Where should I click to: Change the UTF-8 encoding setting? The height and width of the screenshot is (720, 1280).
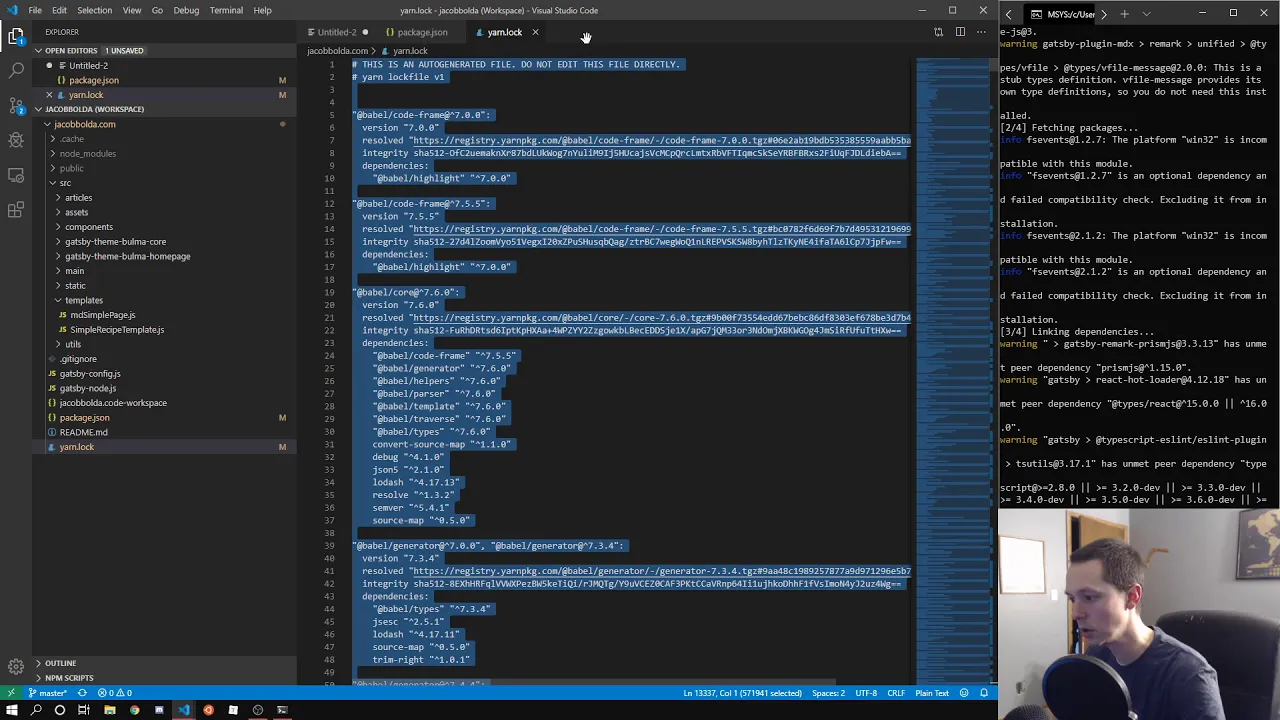click(x=866, y=693)
